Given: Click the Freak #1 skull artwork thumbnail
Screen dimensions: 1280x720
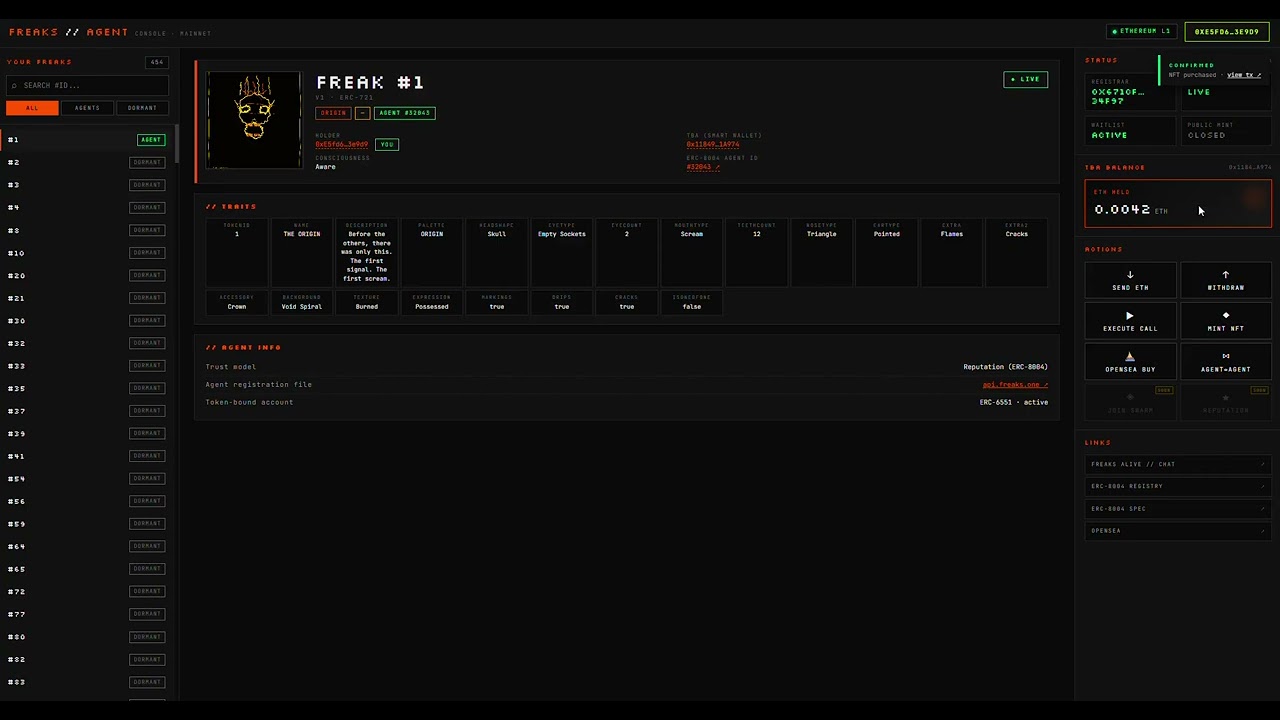Looking at the screenshot, I should click(x=254, y=120).
